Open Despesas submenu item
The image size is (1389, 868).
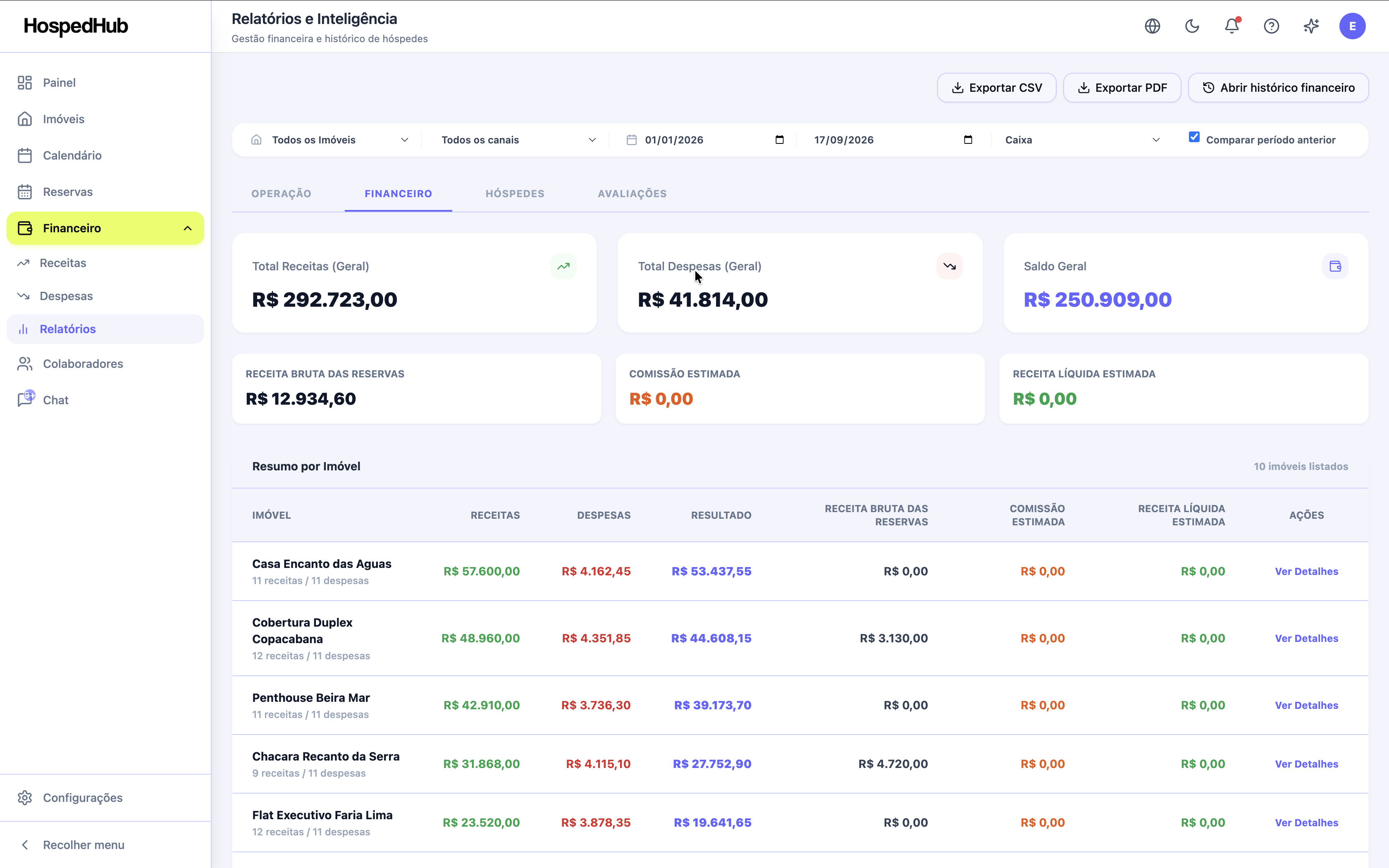(105, 296)
